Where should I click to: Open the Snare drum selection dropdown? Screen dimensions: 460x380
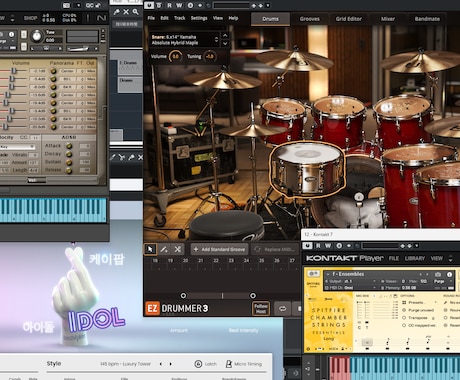point(184,40)
